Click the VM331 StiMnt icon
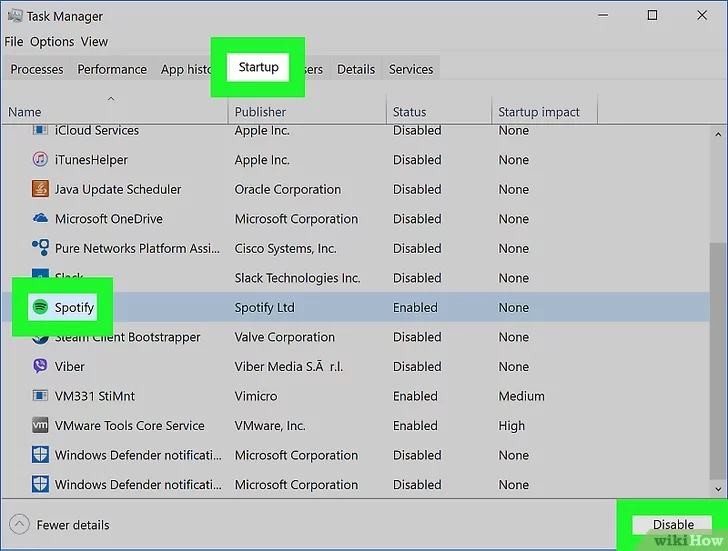The image size is (728, 551). [x=40, y=395]
